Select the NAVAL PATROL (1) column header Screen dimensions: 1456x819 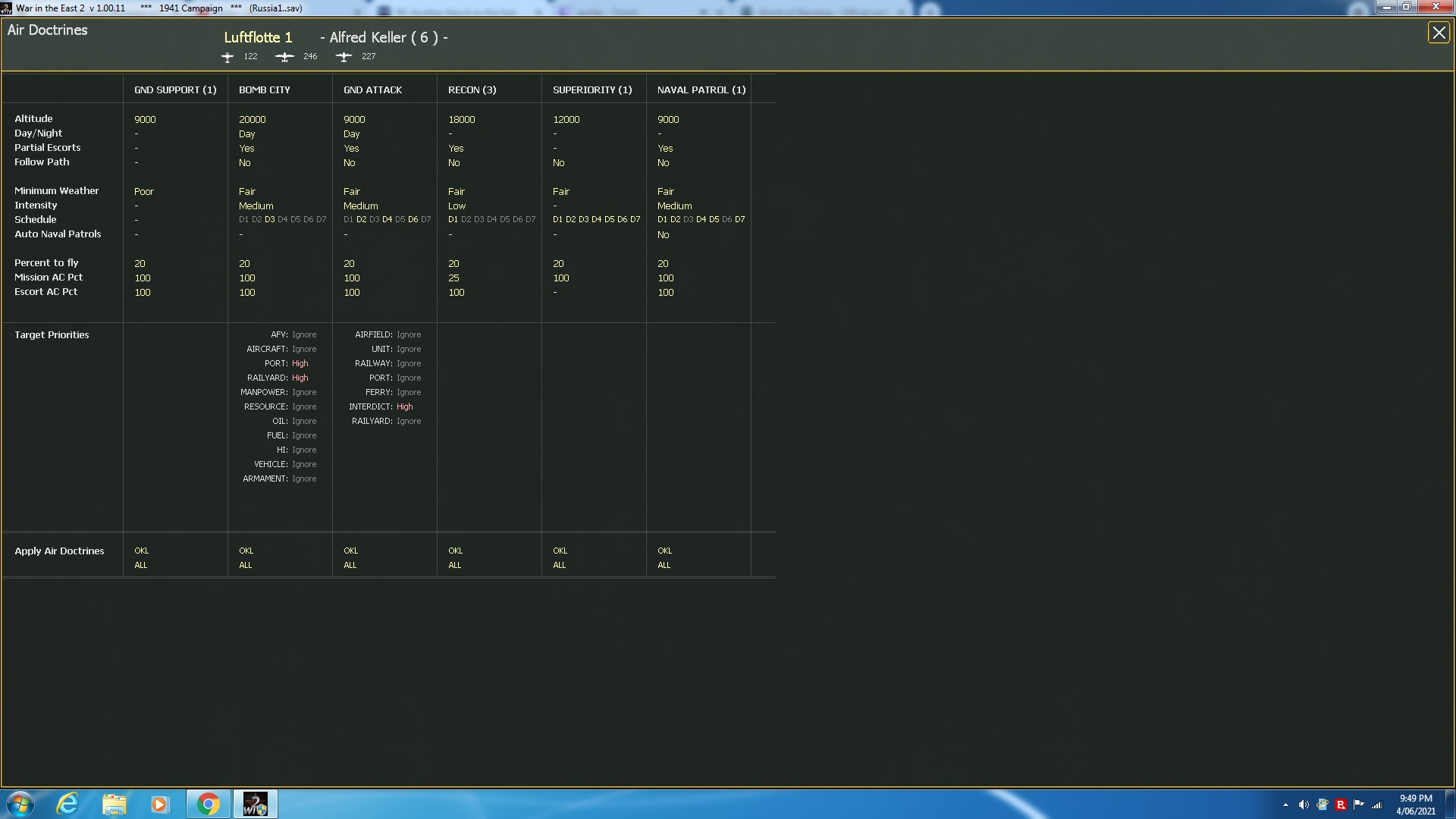[701, 90]
